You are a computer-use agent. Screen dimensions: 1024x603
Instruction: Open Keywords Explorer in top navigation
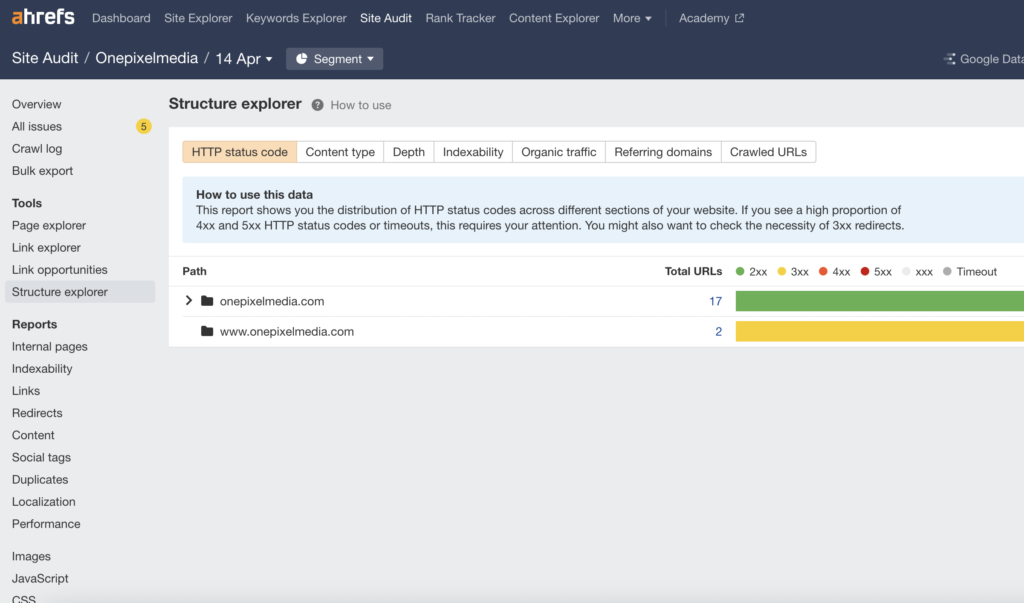(x=296, y=18)
